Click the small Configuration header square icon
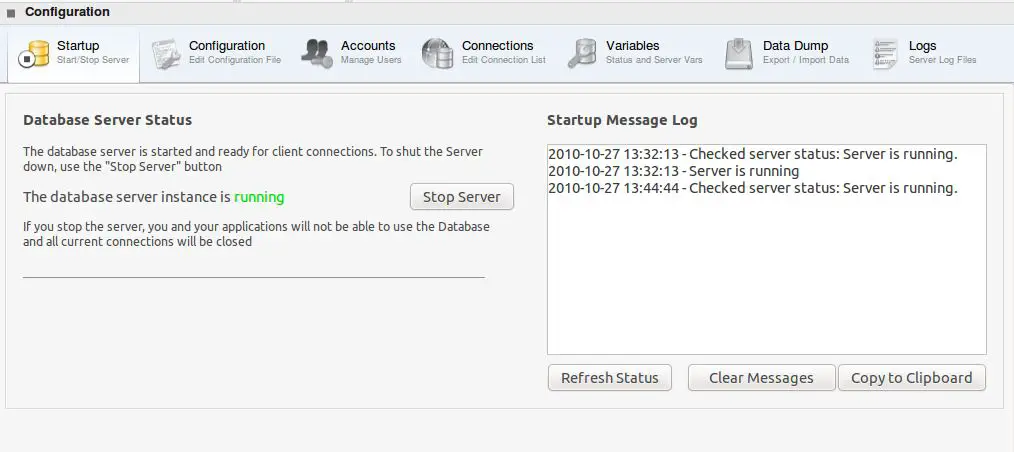Screen dimensions: 1014x452 pyautogui.click(x=11, y=13)
